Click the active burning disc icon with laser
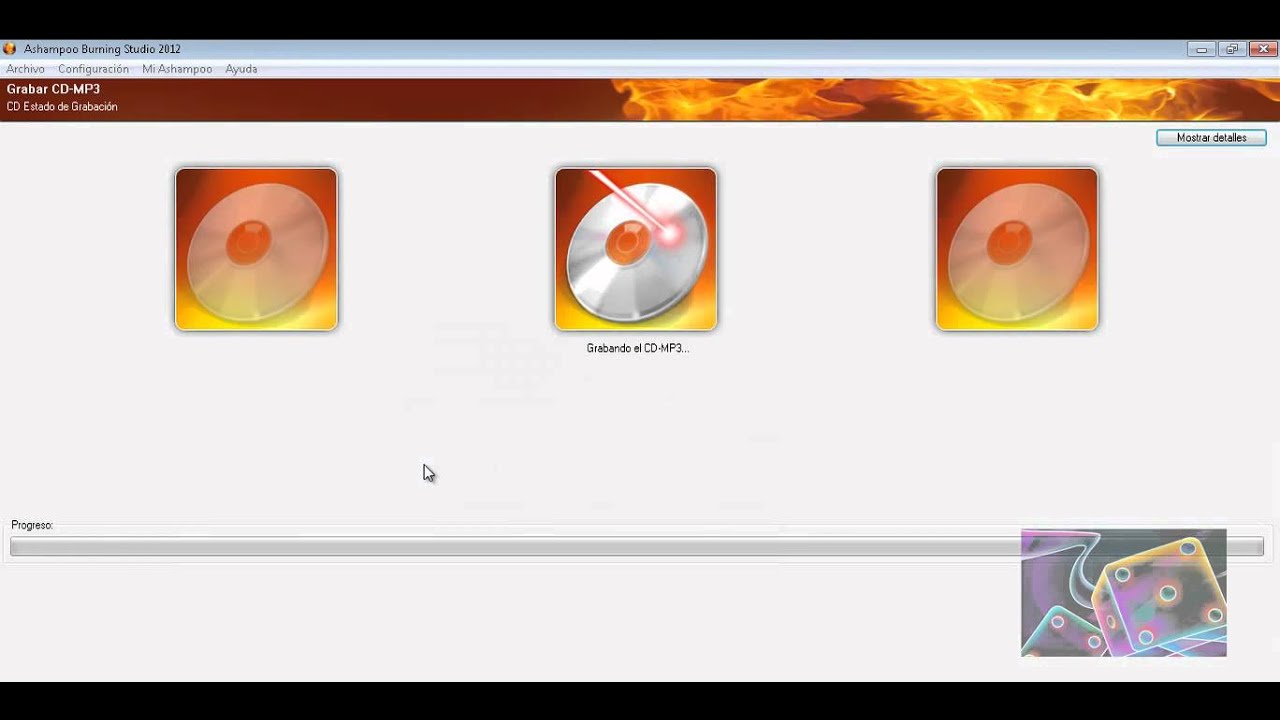 pyautogui.click(x=636, y=249)
